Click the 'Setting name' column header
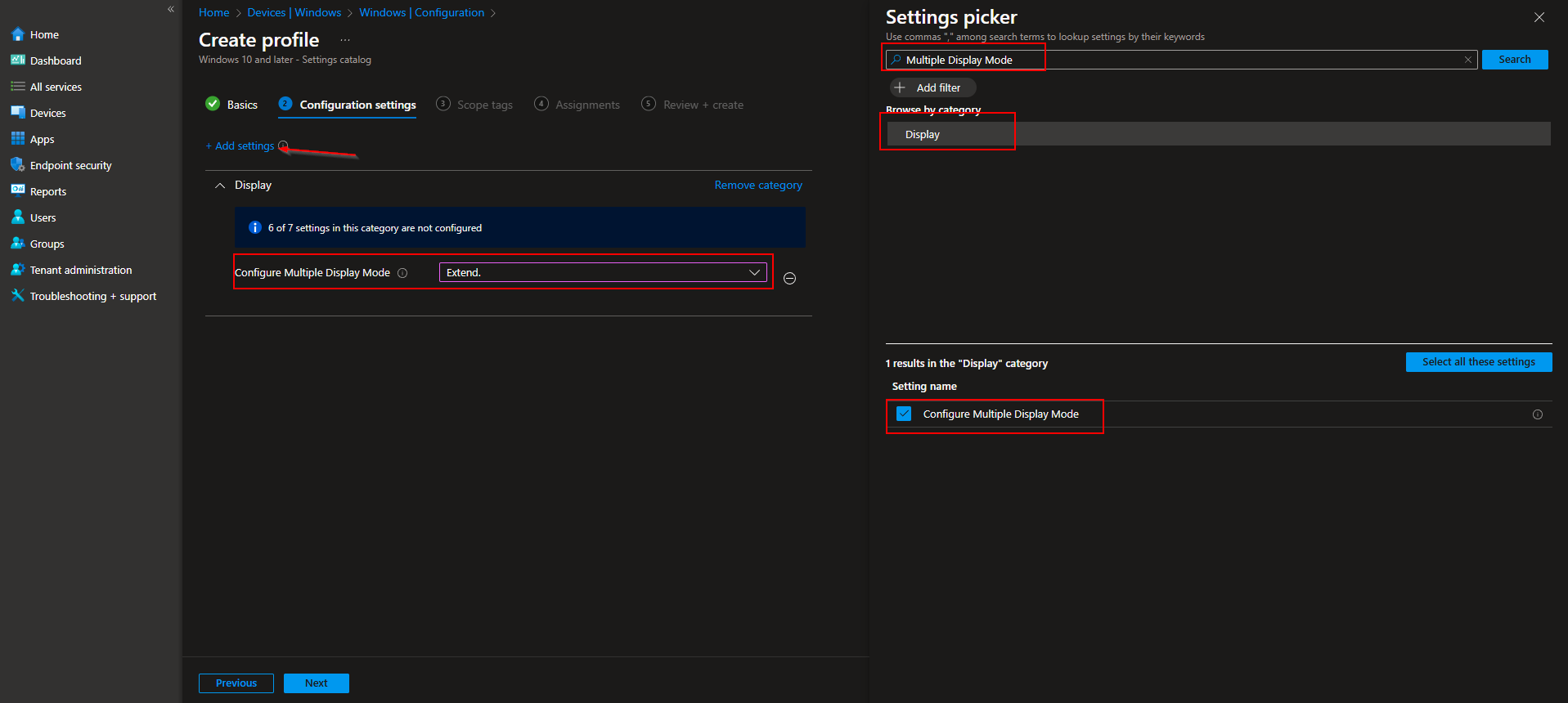1568x703 pixels. pyautogui.click(x=924, y=387)
